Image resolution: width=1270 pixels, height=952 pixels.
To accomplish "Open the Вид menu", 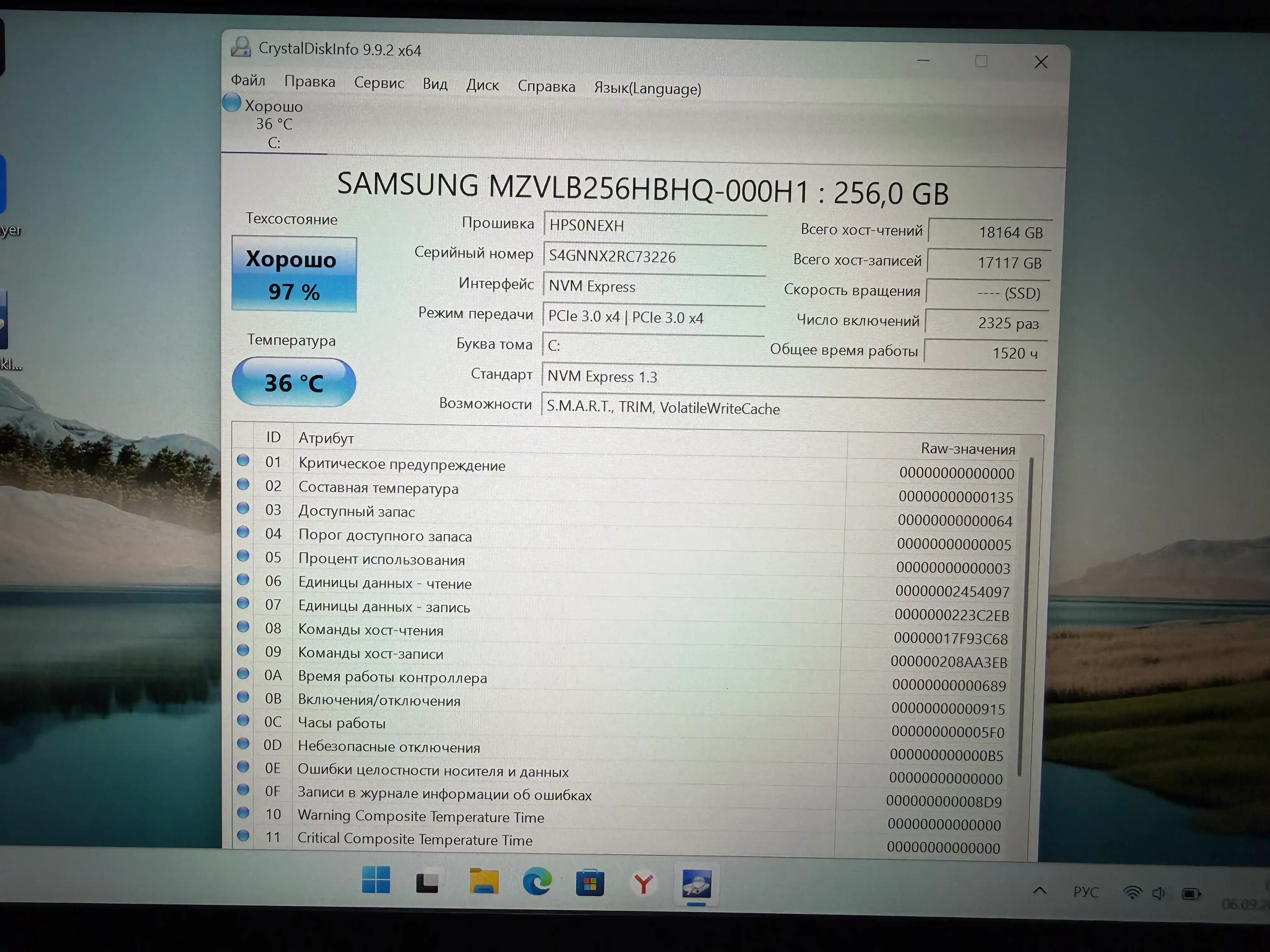I will point(435,84).
